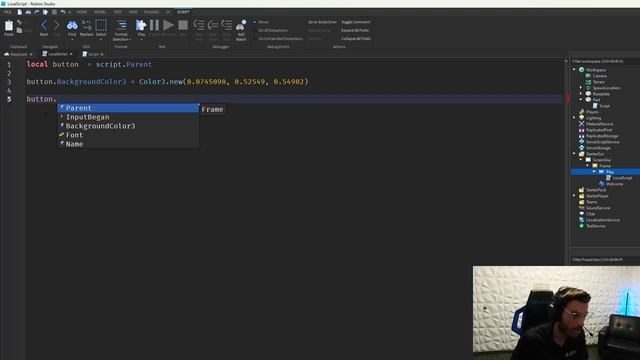Click the Replace icon in ribbon
640x360 pixels.
(x=87, y=25)
